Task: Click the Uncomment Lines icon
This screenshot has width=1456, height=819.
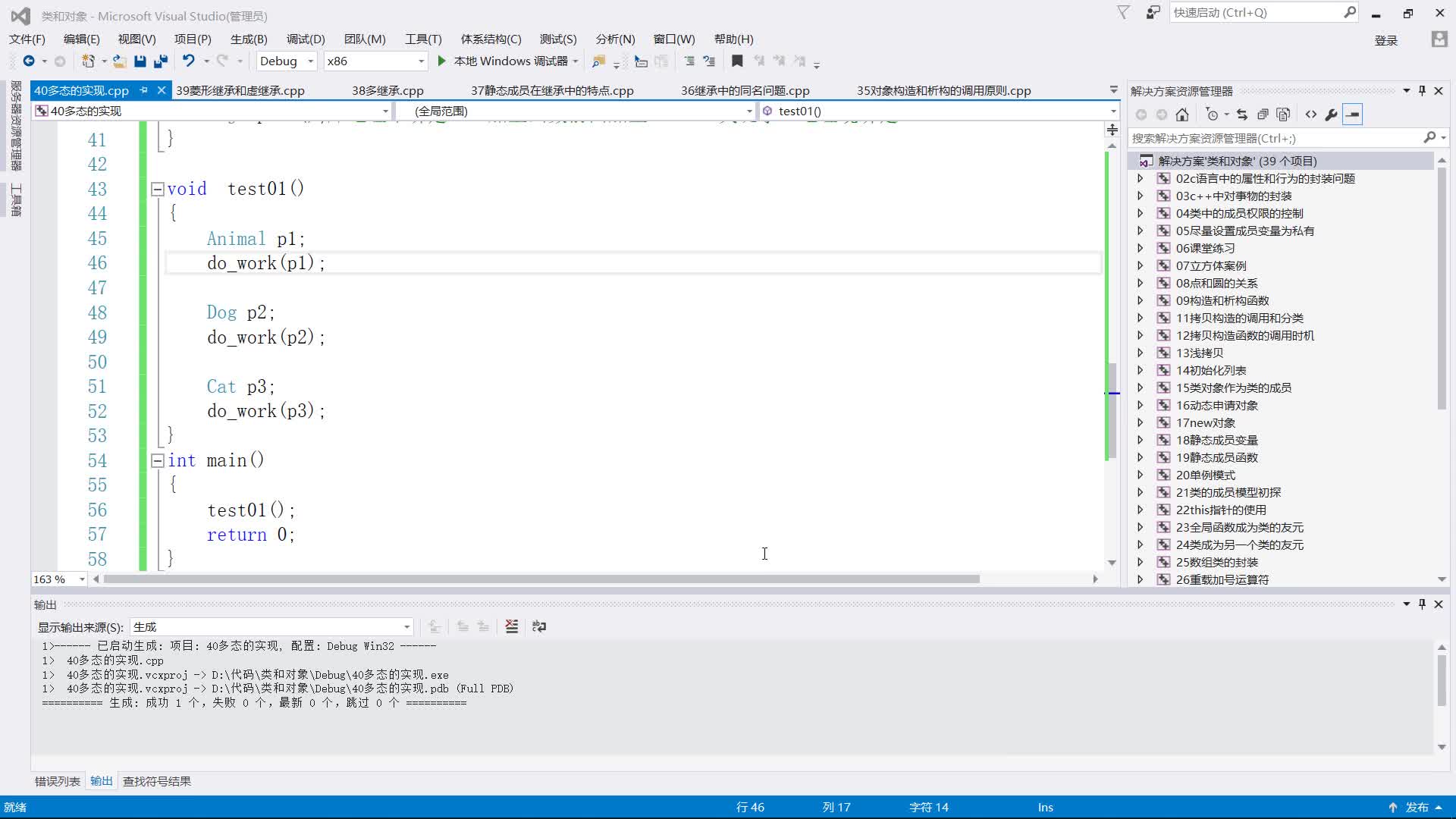Action: 709,61
